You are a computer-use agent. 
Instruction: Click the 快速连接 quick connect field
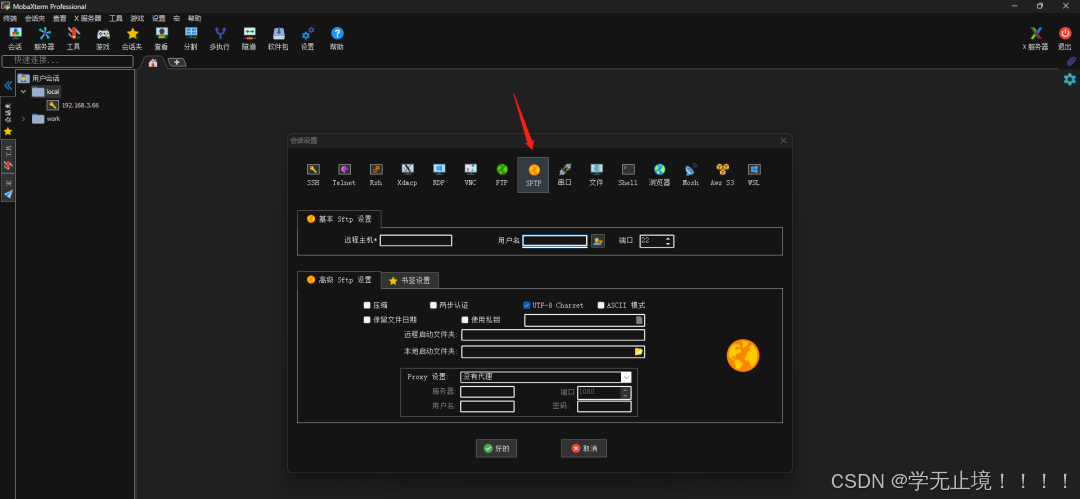click(68, 61)
